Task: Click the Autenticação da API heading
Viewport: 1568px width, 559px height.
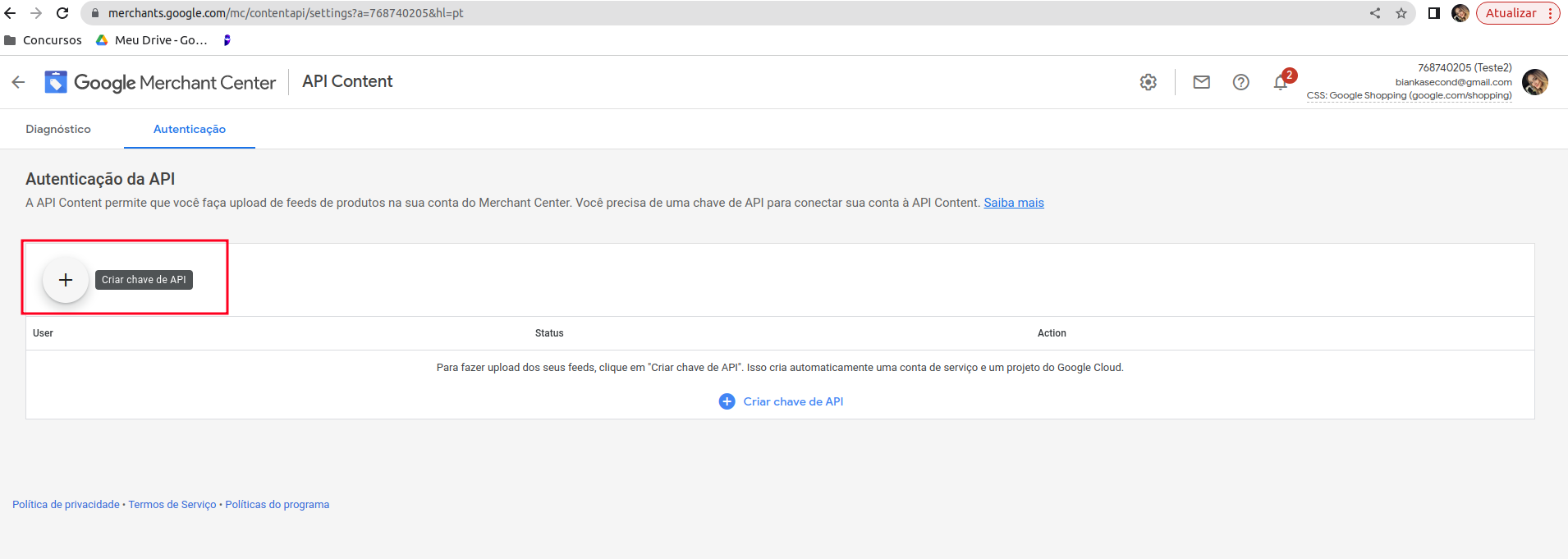Action: (100, 179)
